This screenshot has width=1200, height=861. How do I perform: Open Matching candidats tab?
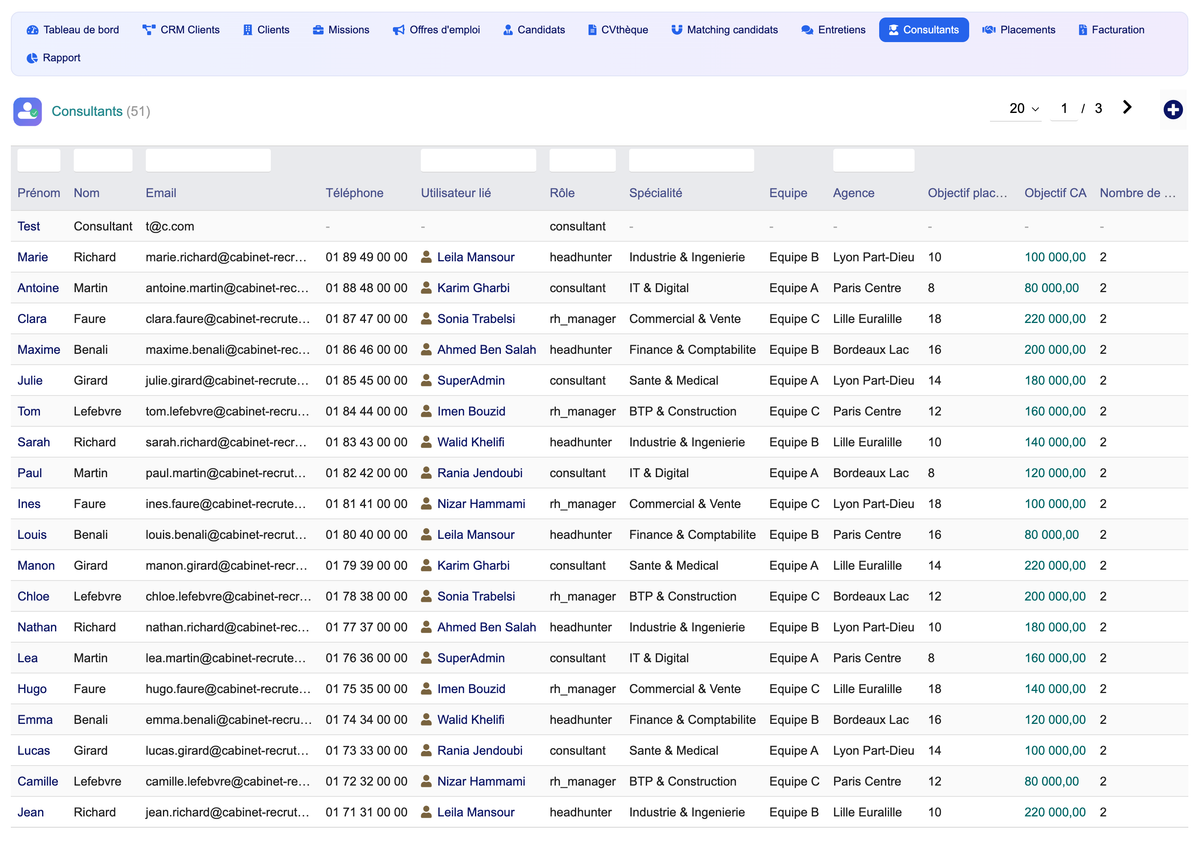click(725, 30)
